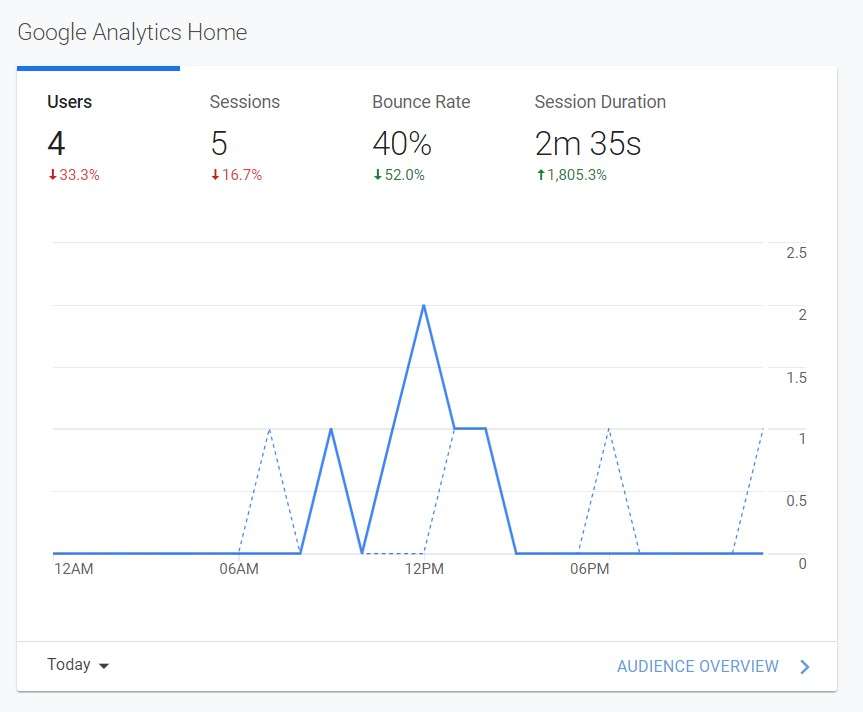Click the 33.3% users decrease indicator

click(x=74, y=175)
